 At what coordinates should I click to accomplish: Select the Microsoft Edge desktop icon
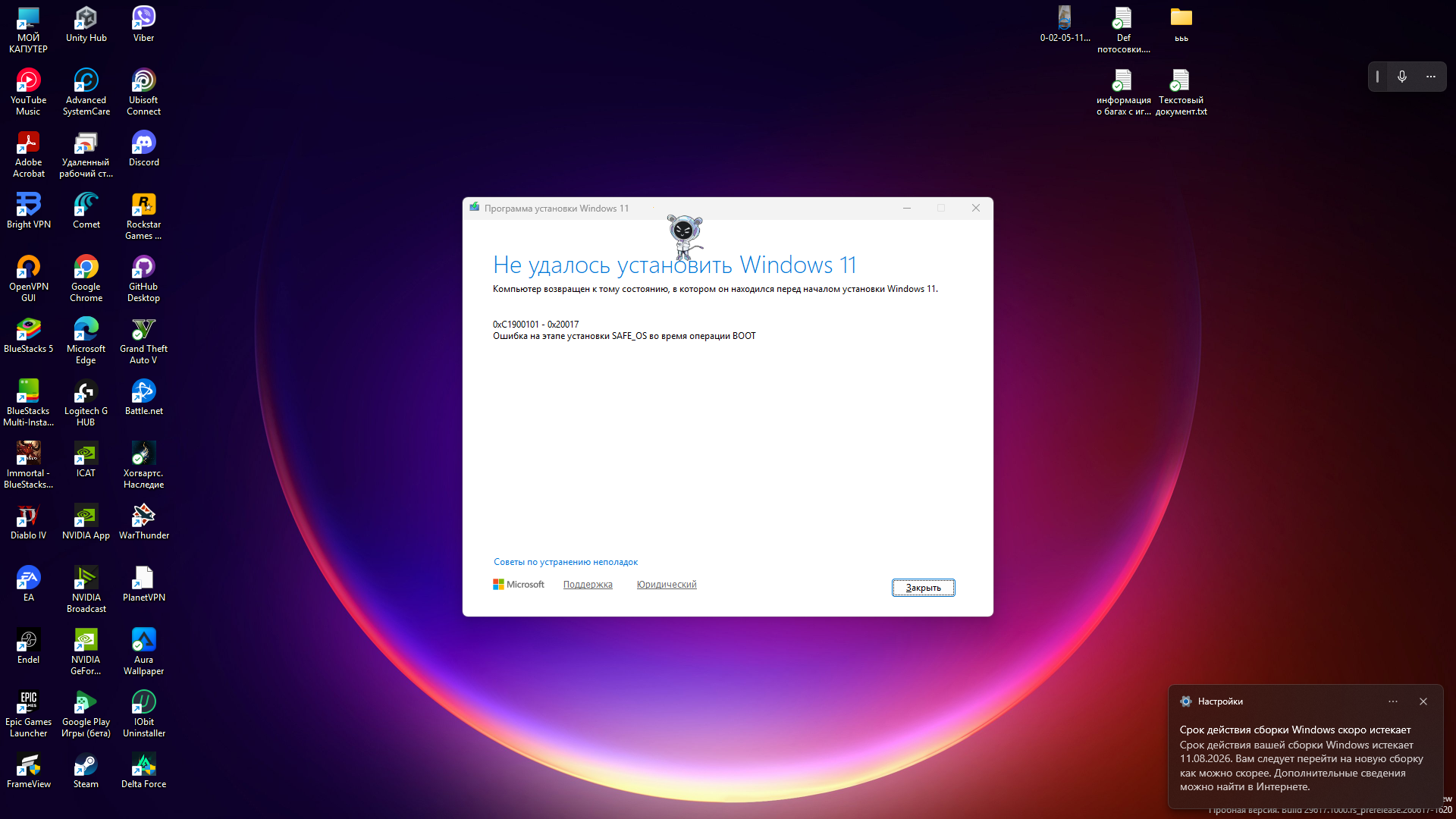[x=86, y=340]
